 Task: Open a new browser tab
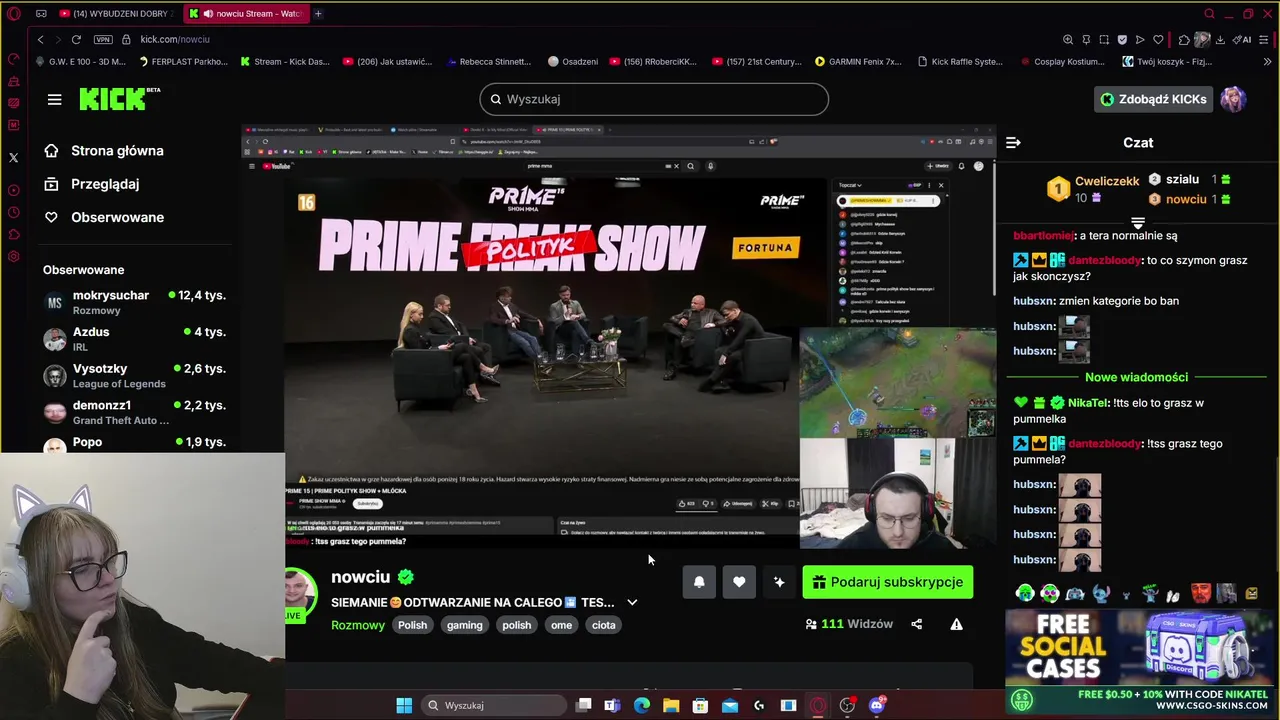[x=318, y=14]
